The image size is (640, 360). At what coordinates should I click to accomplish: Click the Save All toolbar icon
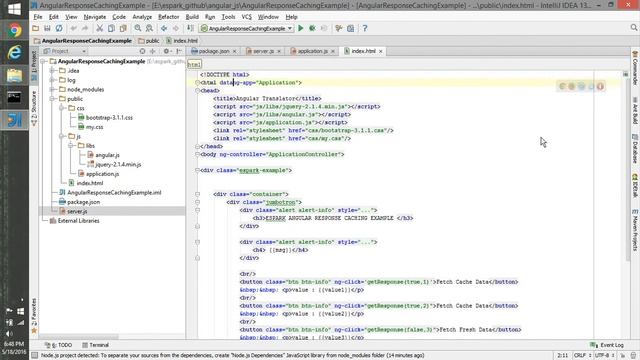tap(47, 28)
